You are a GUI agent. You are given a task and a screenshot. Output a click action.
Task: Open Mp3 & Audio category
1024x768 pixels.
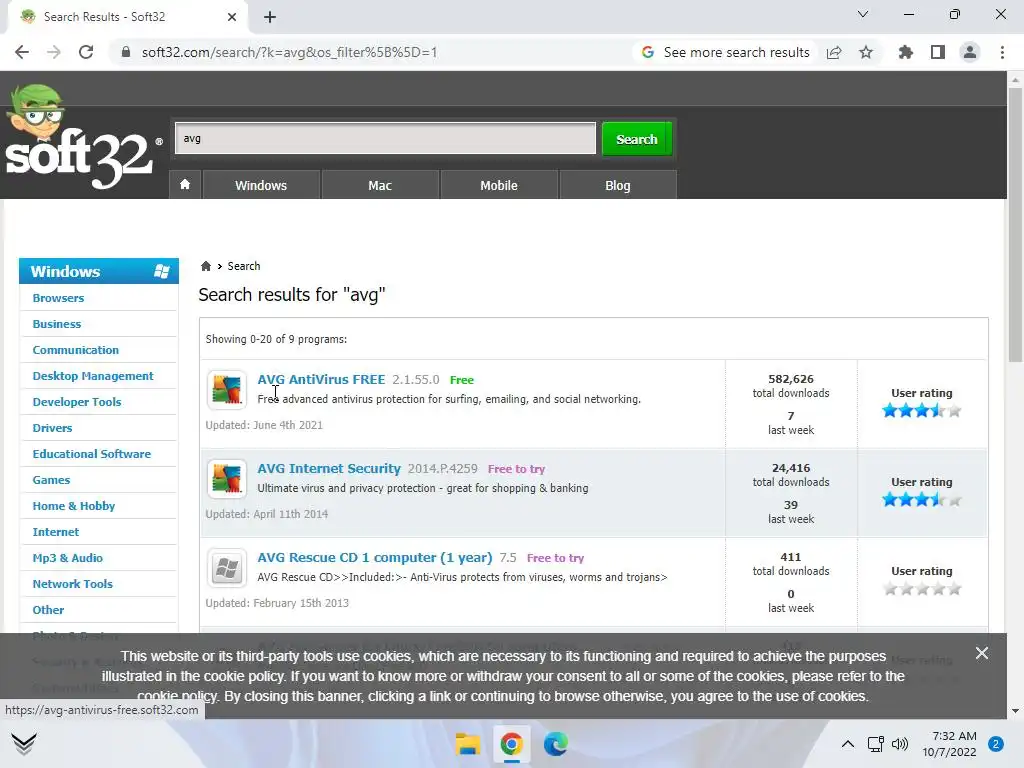coord(67,558)
